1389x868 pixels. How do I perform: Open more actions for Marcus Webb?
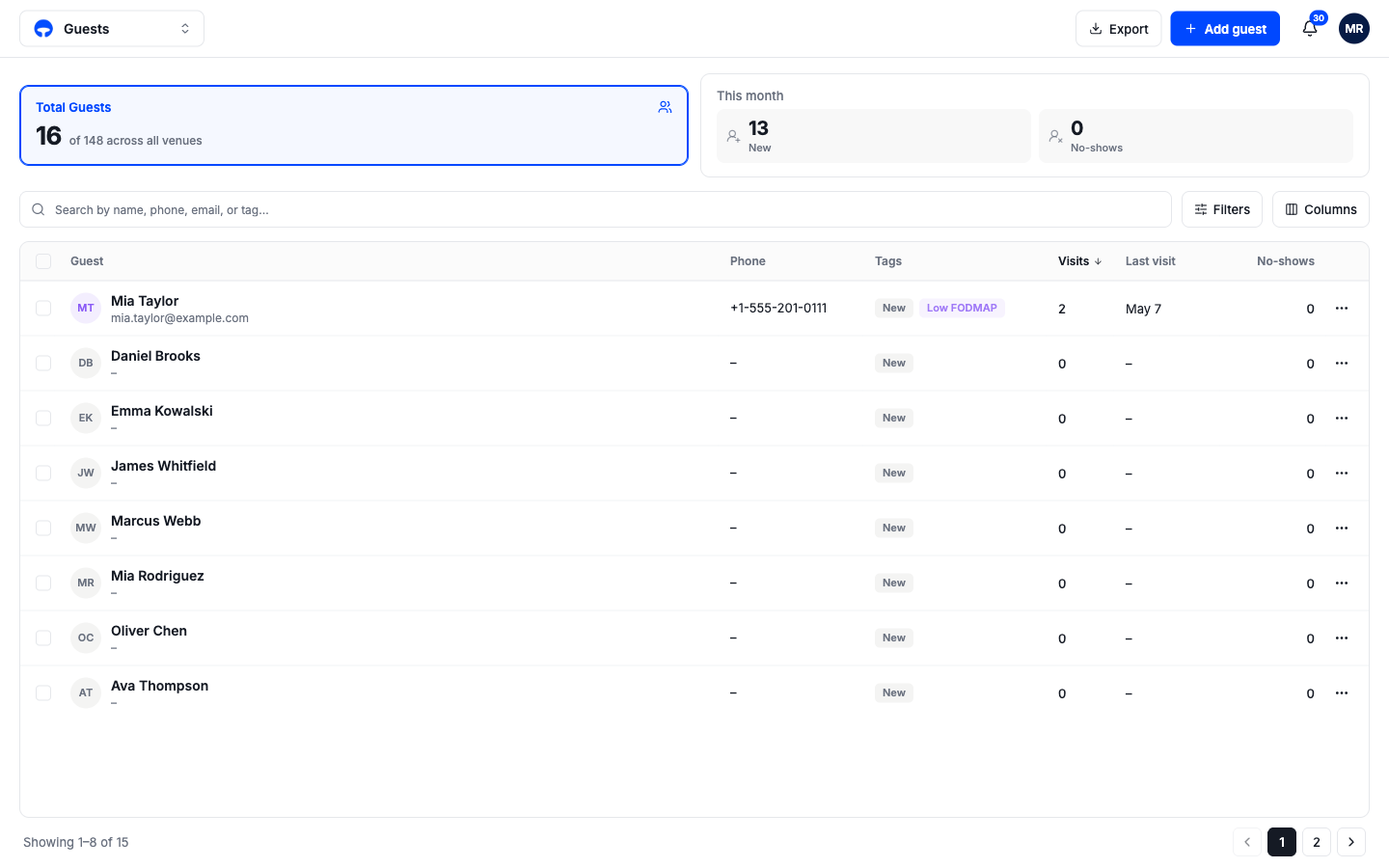tap(1342, 529)
